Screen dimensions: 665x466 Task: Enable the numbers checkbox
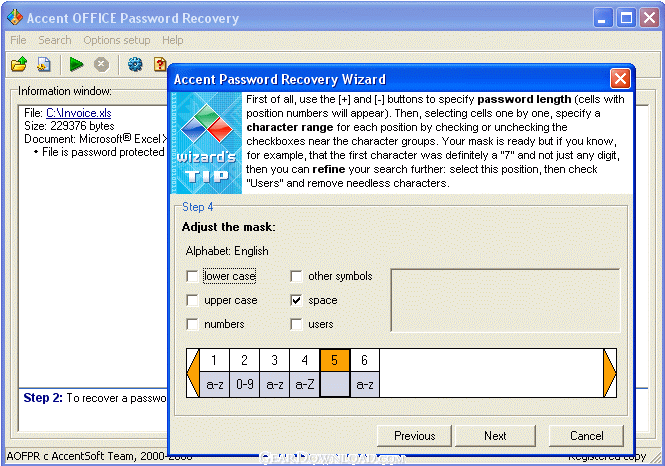192,324
